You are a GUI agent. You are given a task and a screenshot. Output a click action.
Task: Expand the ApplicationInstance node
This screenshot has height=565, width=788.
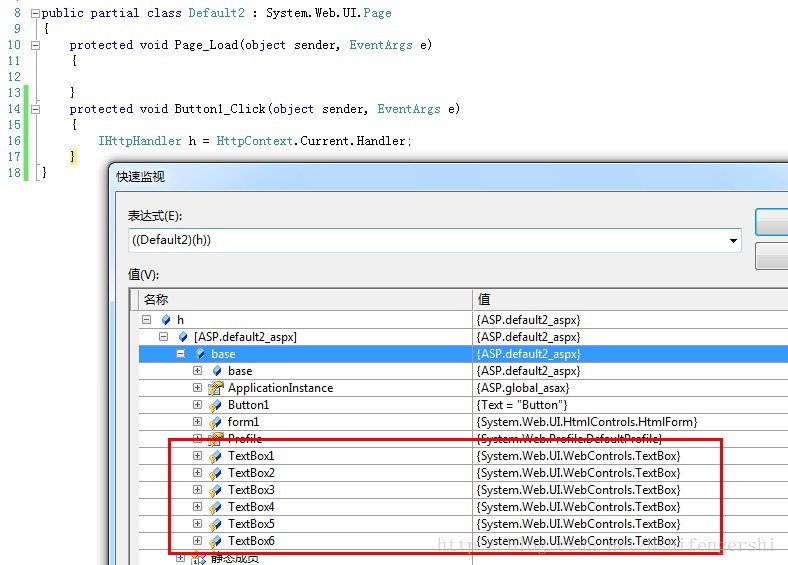pos(198,388)
